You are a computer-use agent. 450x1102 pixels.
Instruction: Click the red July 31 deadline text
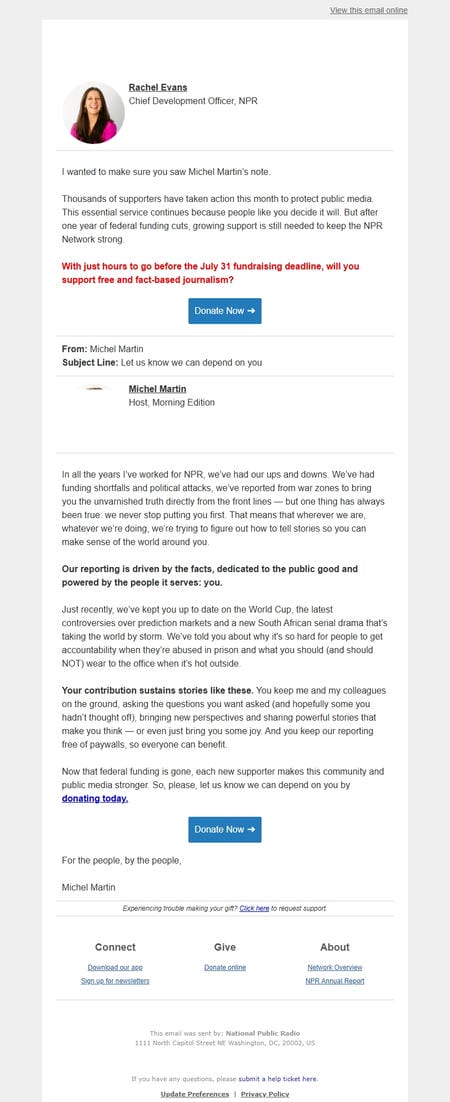point(211,273)
